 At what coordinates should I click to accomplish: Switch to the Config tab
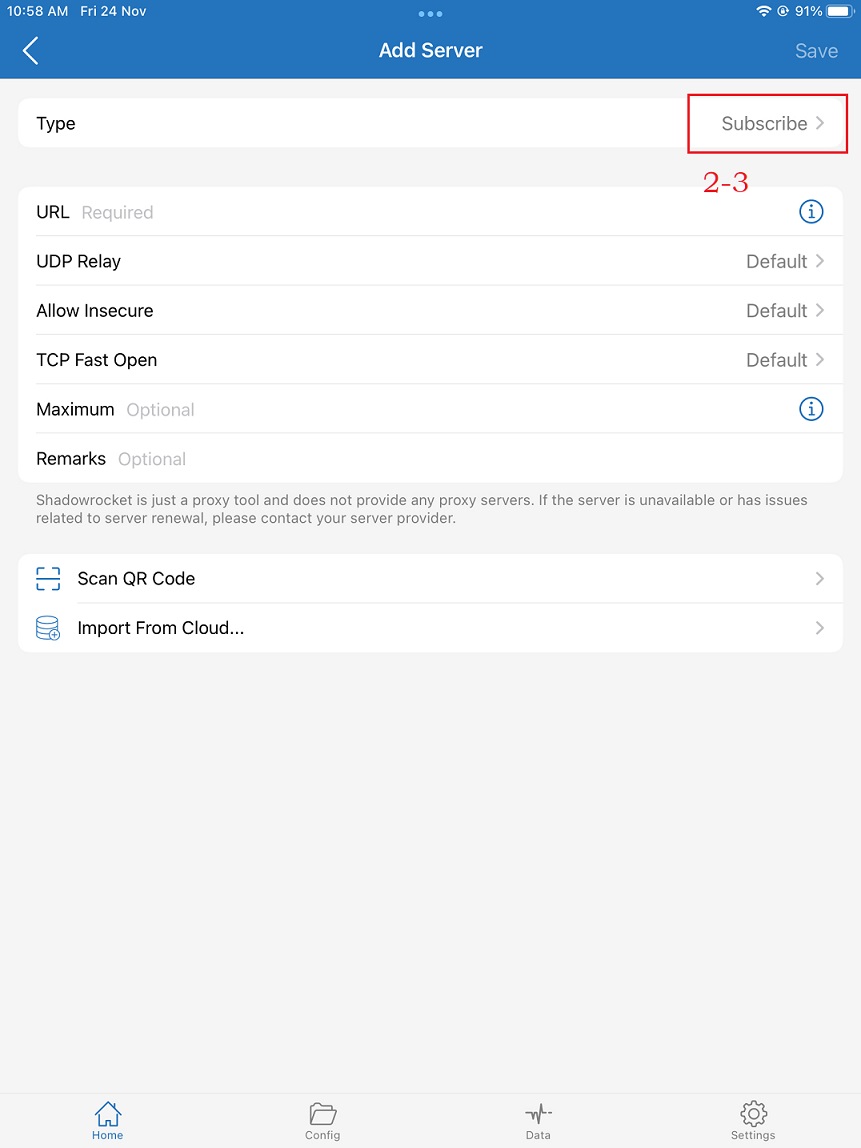click(x=322, y=1120)
